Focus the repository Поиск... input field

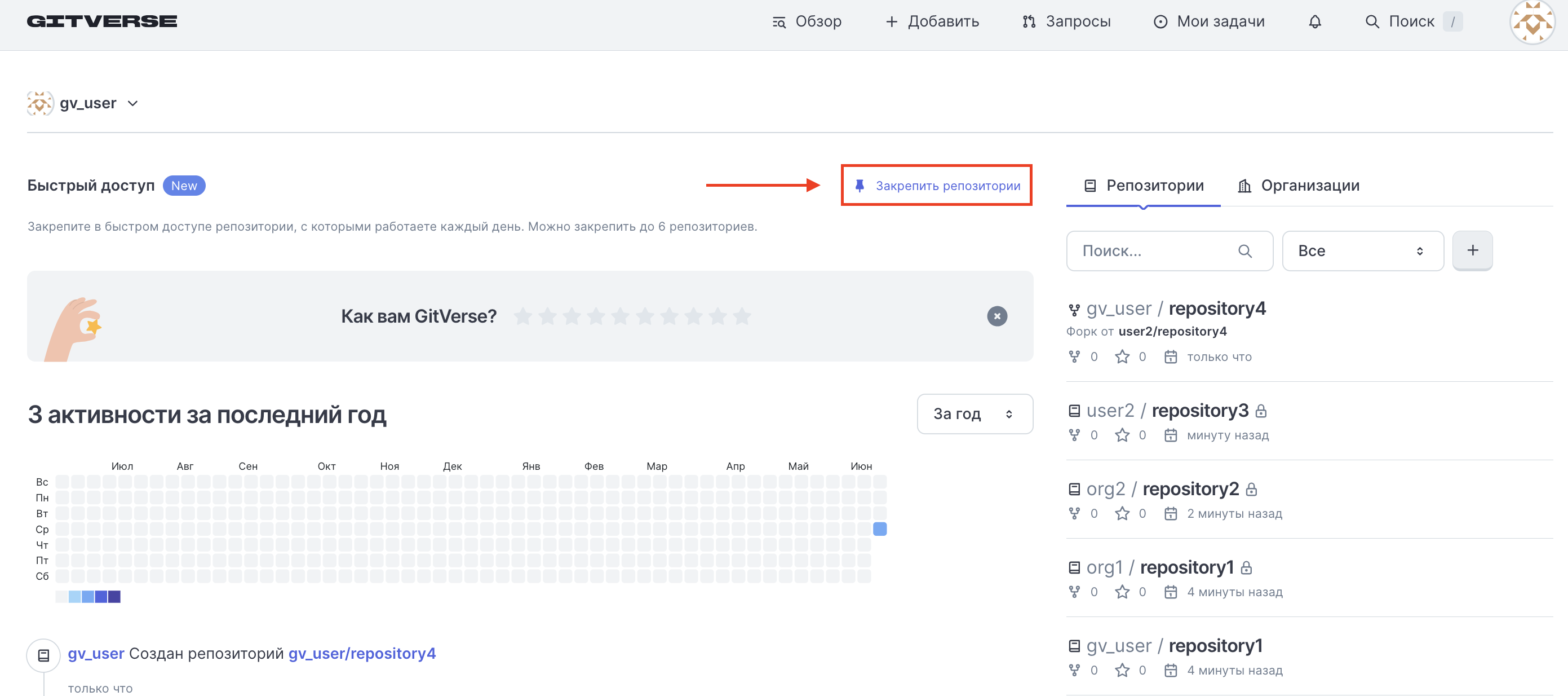point(1170,251)
